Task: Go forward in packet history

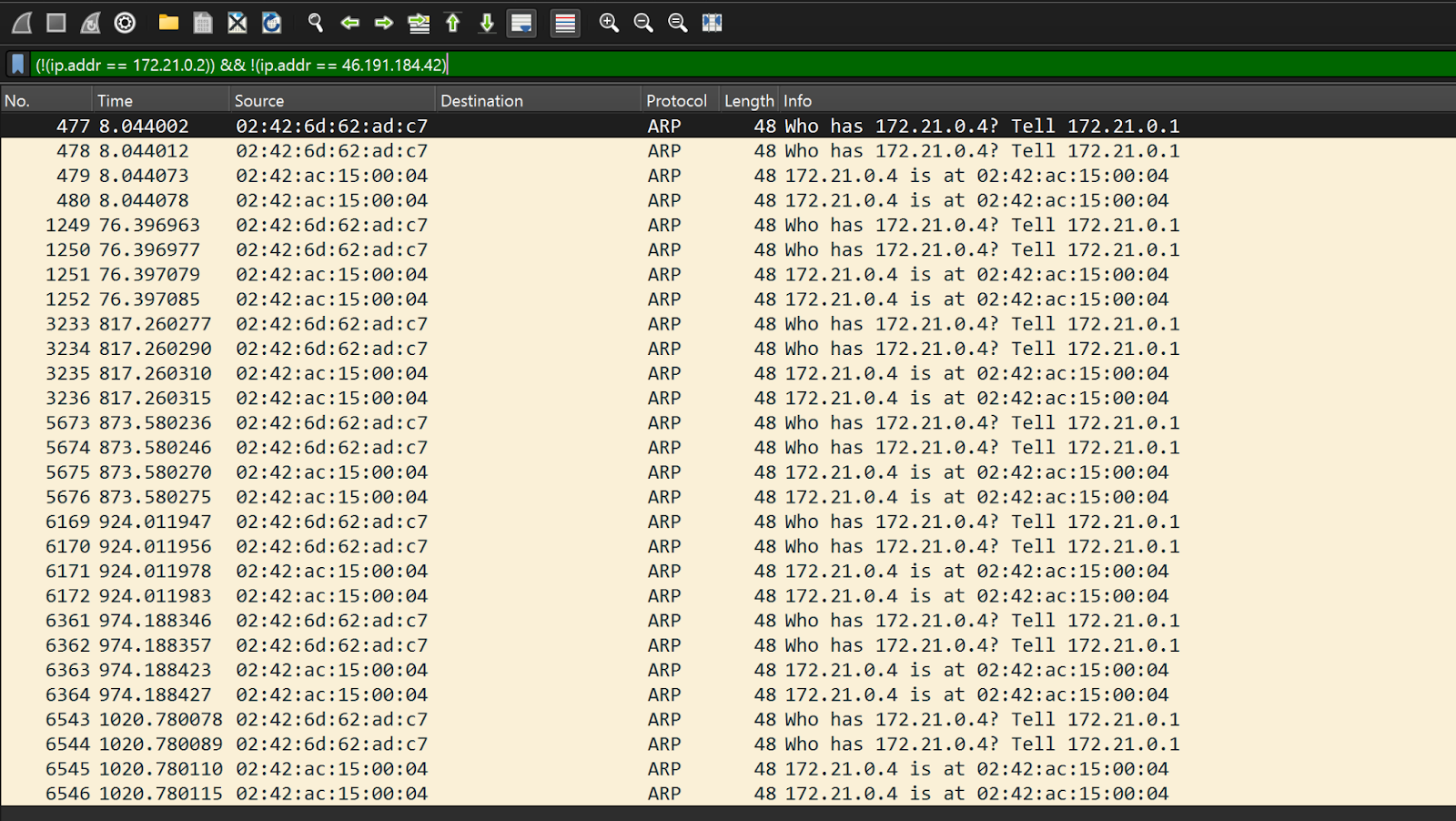Action: [384, 23]
